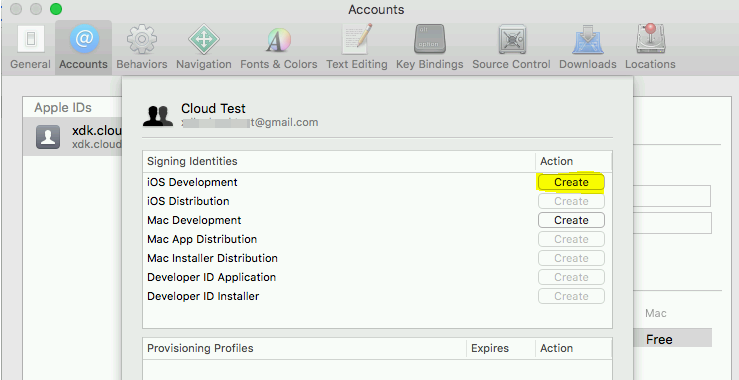Select the Accounts preferences icon
This screenshot has width=739, height=380.
[x=83, y=48]
